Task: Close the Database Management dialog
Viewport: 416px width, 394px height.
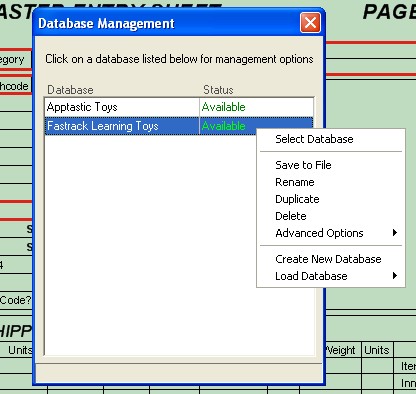Action: (x=310, y=23)
